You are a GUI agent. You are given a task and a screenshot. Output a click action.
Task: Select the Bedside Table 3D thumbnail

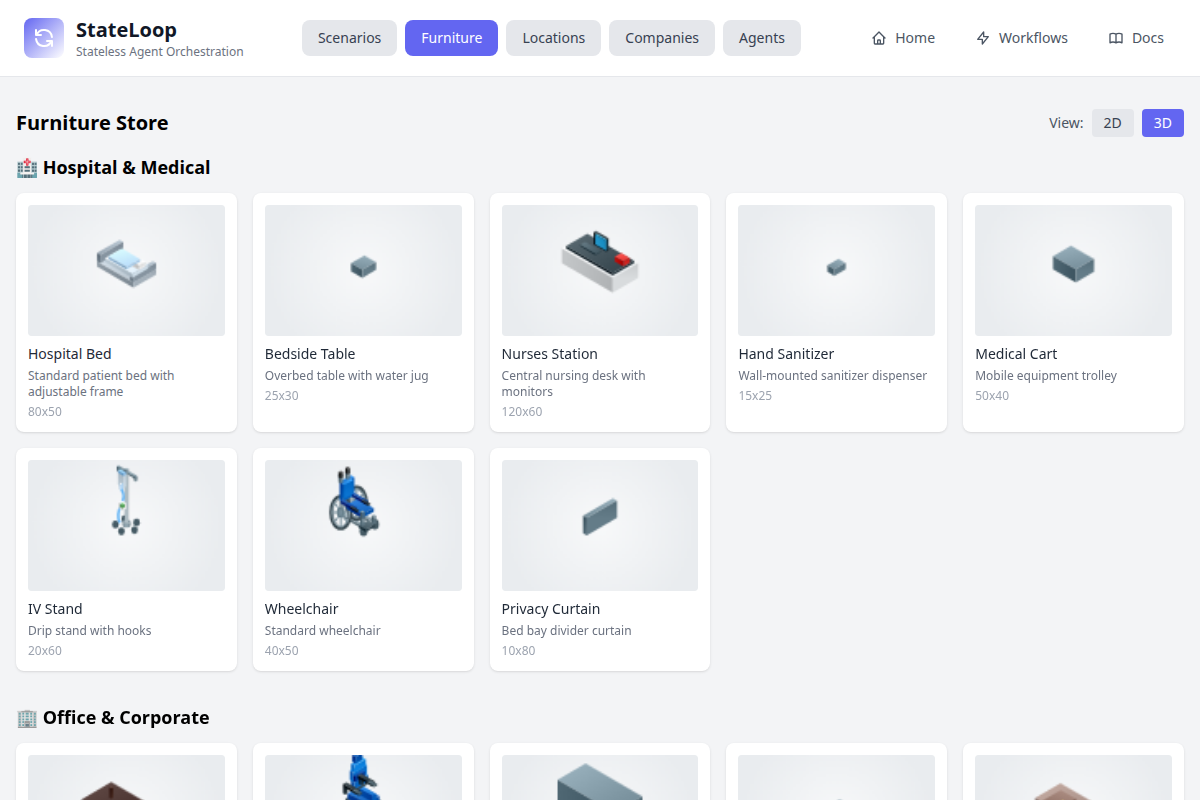tap(363, 270)
